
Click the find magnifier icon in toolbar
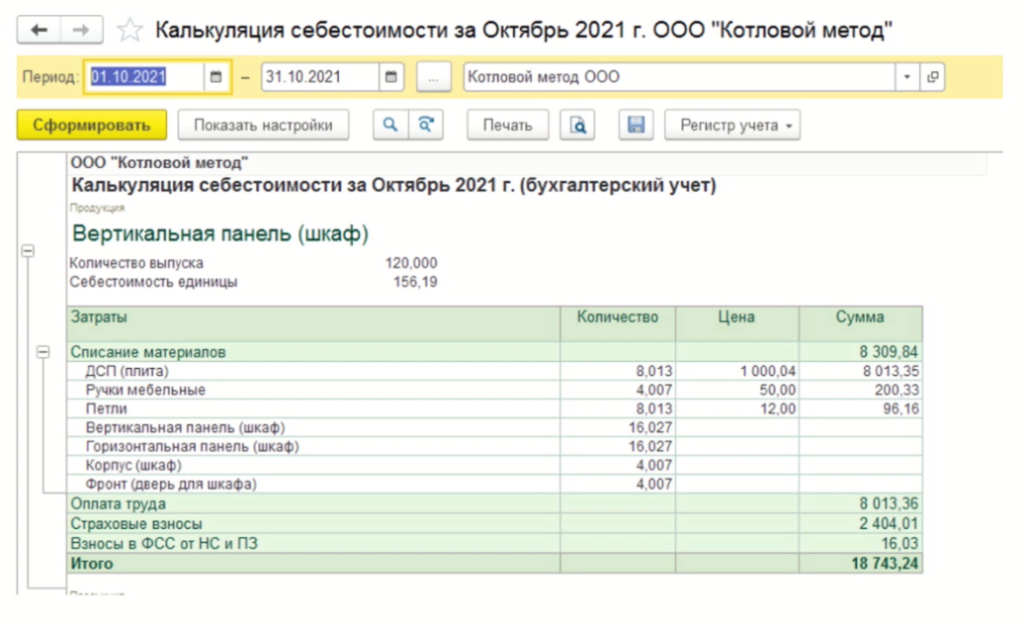(390, 125)
